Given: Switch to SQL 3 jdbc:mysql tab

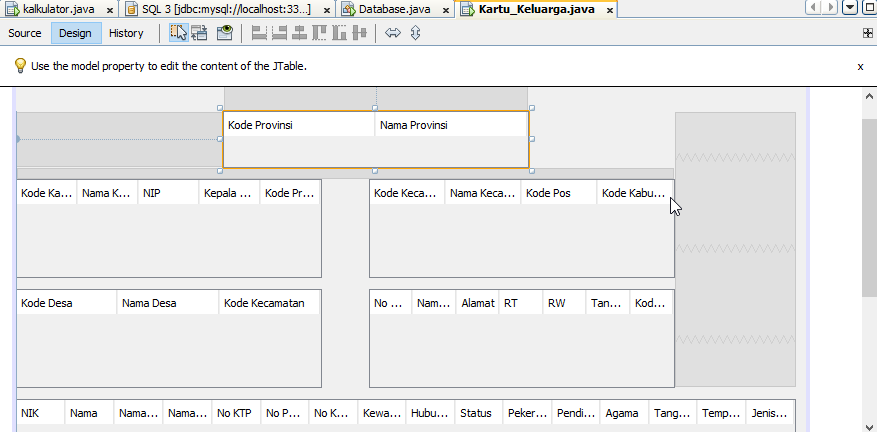Looking at the screenshot, I should pyautogui.click(x=227, y=10).
